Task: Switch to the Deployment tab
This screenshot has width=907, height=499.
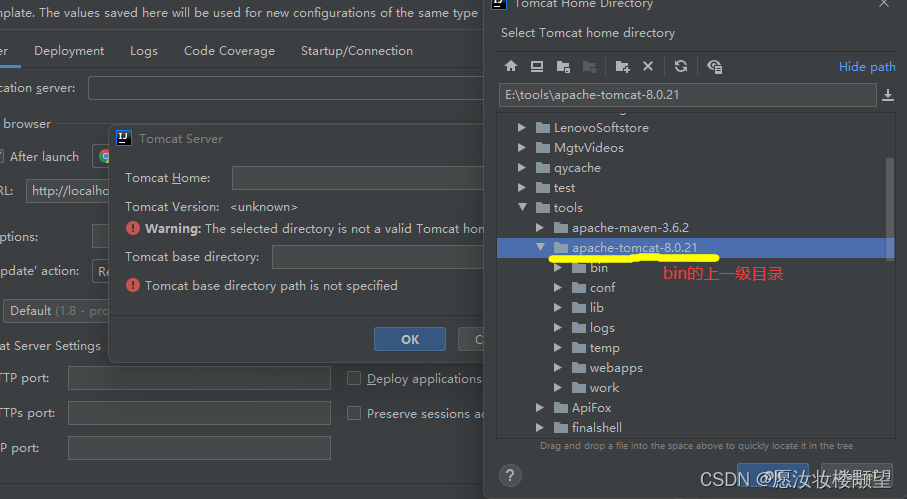Action: pyautogui.click(x=69, y=51)
